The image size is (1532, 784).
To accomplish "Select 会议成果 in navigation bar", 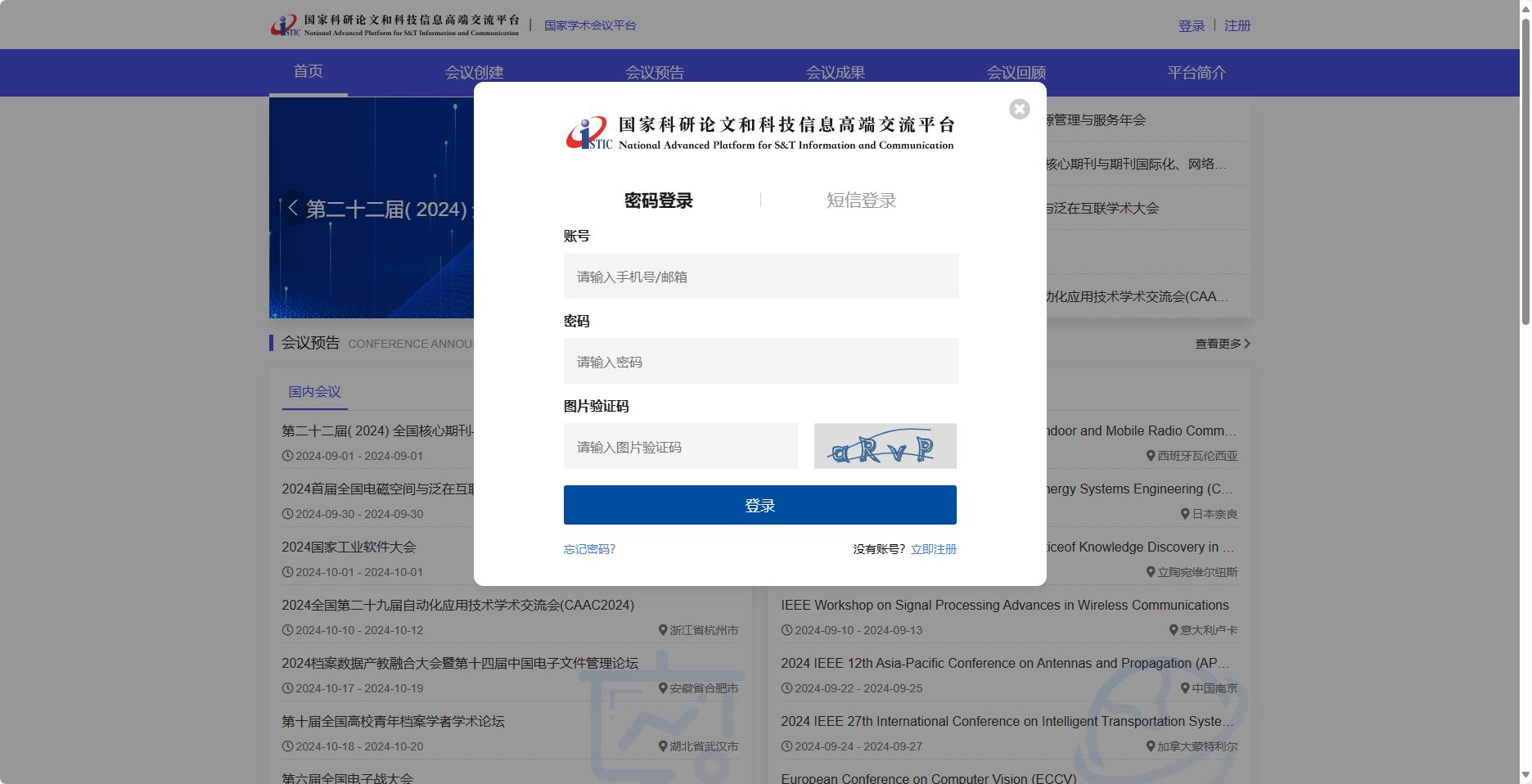I will (x=836, y=73).
